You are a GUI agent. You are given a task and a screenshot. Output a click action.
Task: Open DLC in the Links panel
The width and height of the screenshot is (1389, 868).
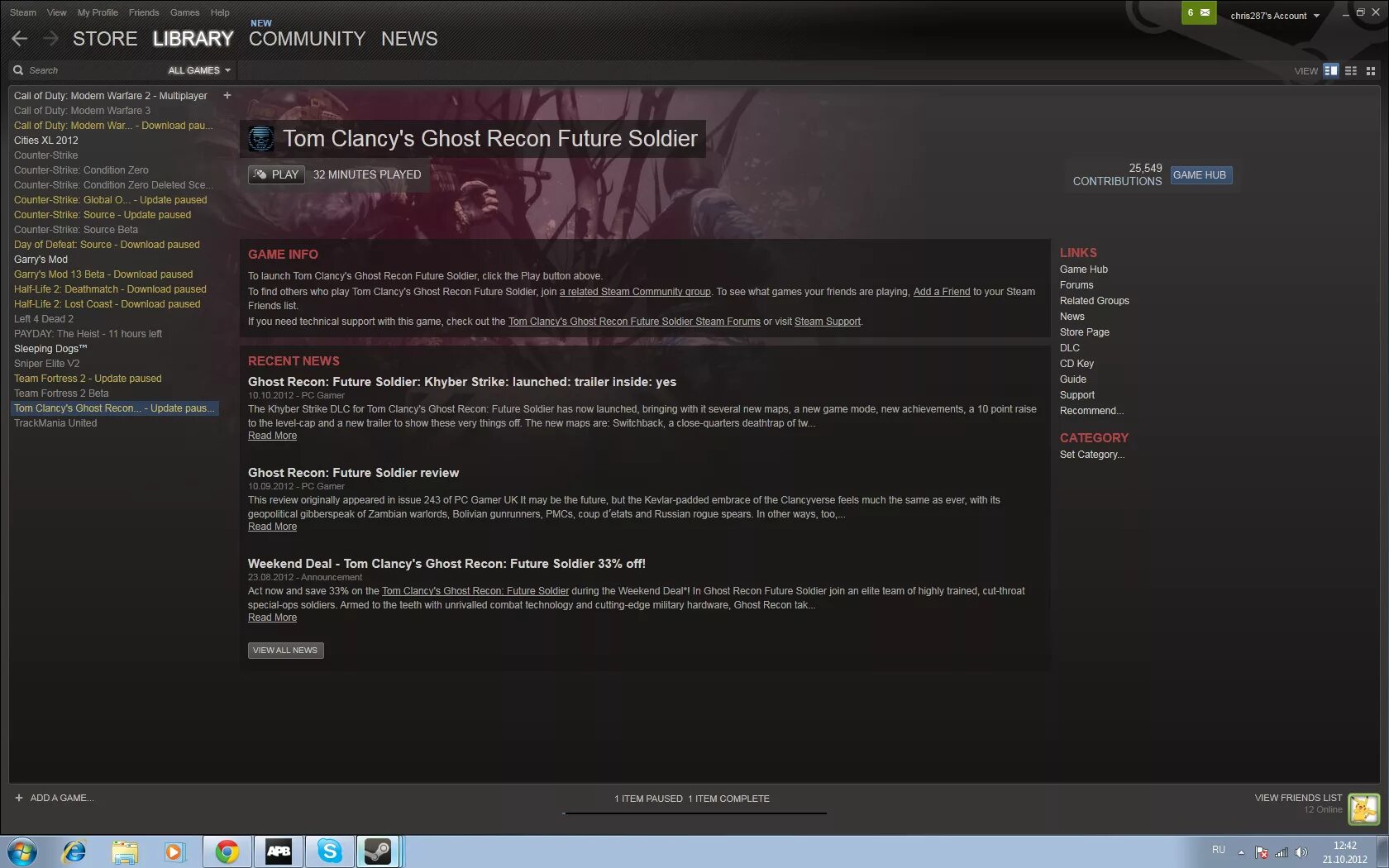coord(1070,348)
